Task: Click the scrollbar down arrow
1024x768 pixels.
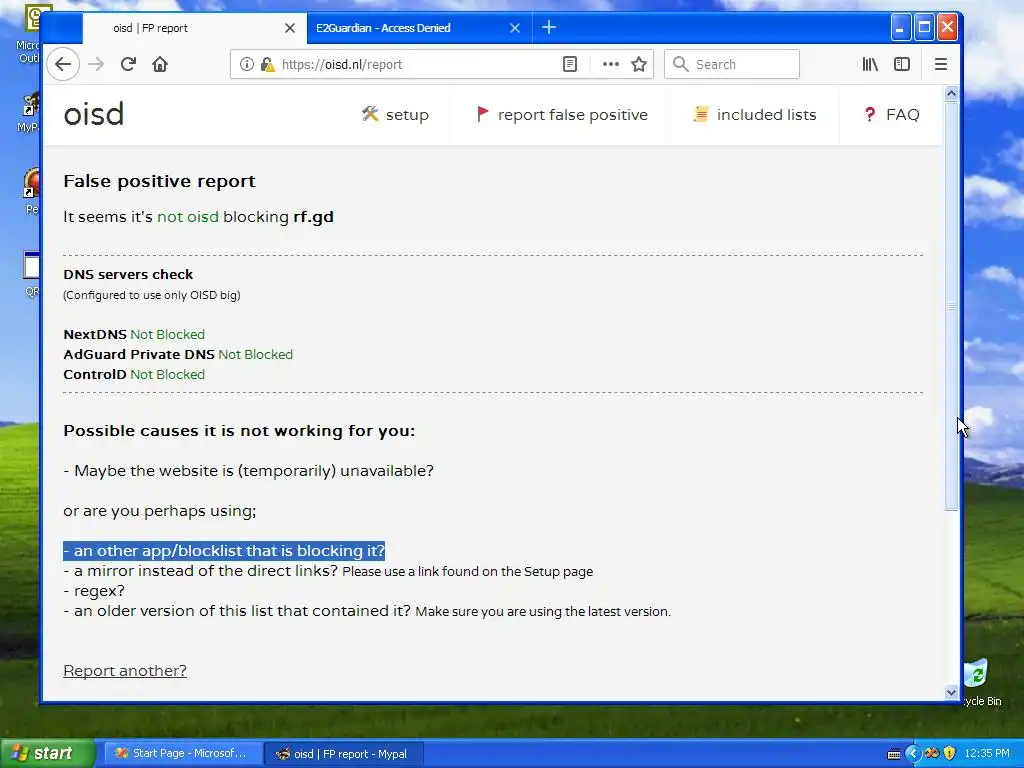Action: pos(951,693)
